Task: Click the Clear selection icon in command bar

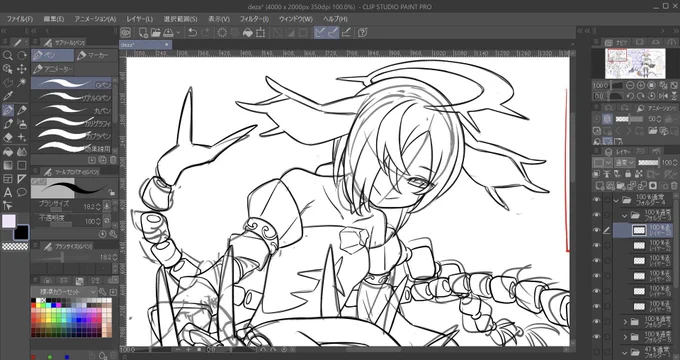Action: click(222, 33)
